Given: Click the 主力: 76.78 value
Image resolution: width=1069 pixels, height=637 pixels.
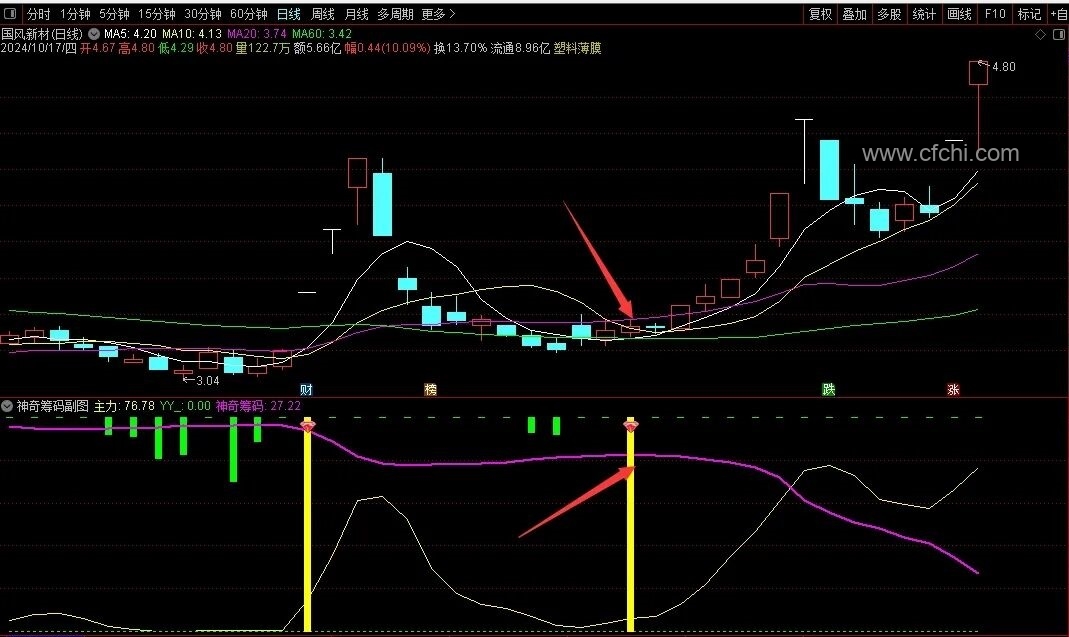Looking at the screenshot, I should (124, 406).
